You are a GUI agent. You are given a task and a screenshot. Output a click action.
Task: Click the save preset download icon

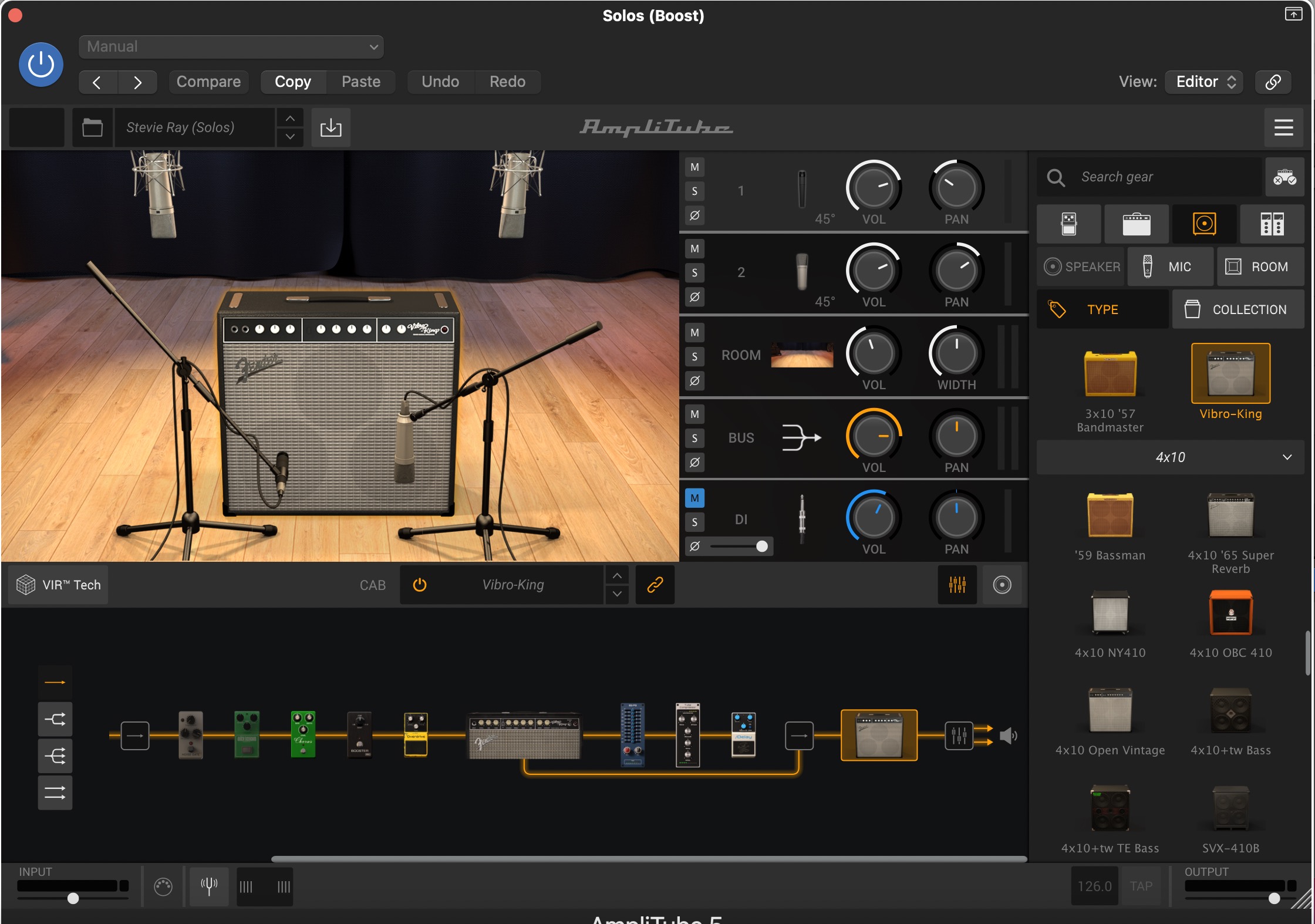point(331,127)
